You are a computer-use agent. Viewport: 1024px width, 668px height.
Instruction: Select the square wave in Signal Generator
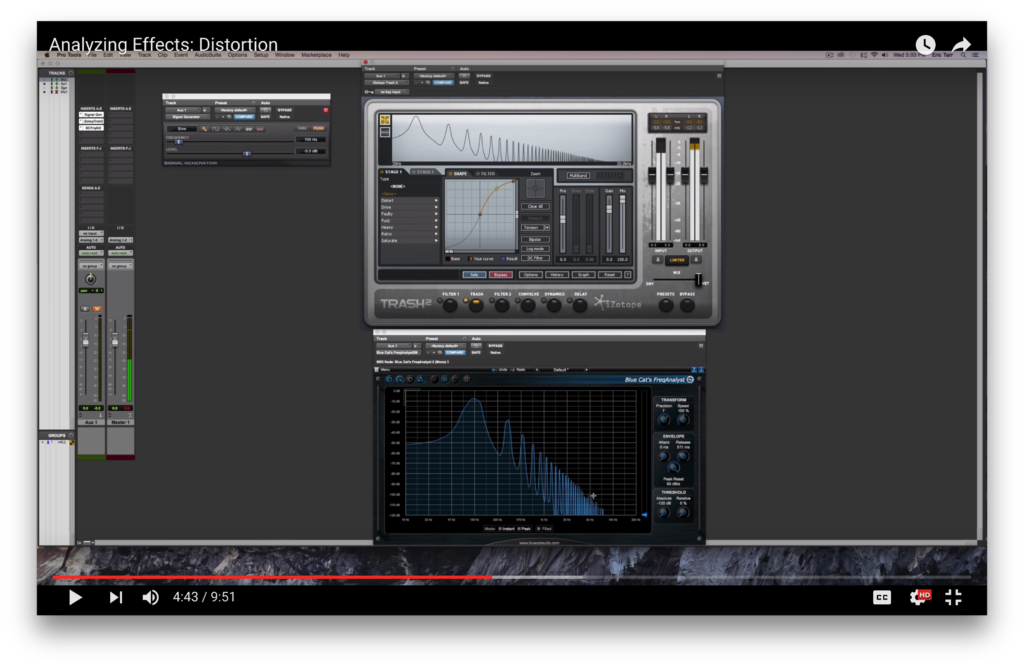[215, 129]
